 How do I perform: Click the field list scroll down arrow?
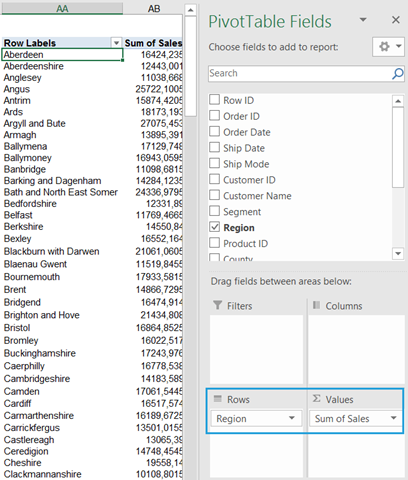point(398,254)
